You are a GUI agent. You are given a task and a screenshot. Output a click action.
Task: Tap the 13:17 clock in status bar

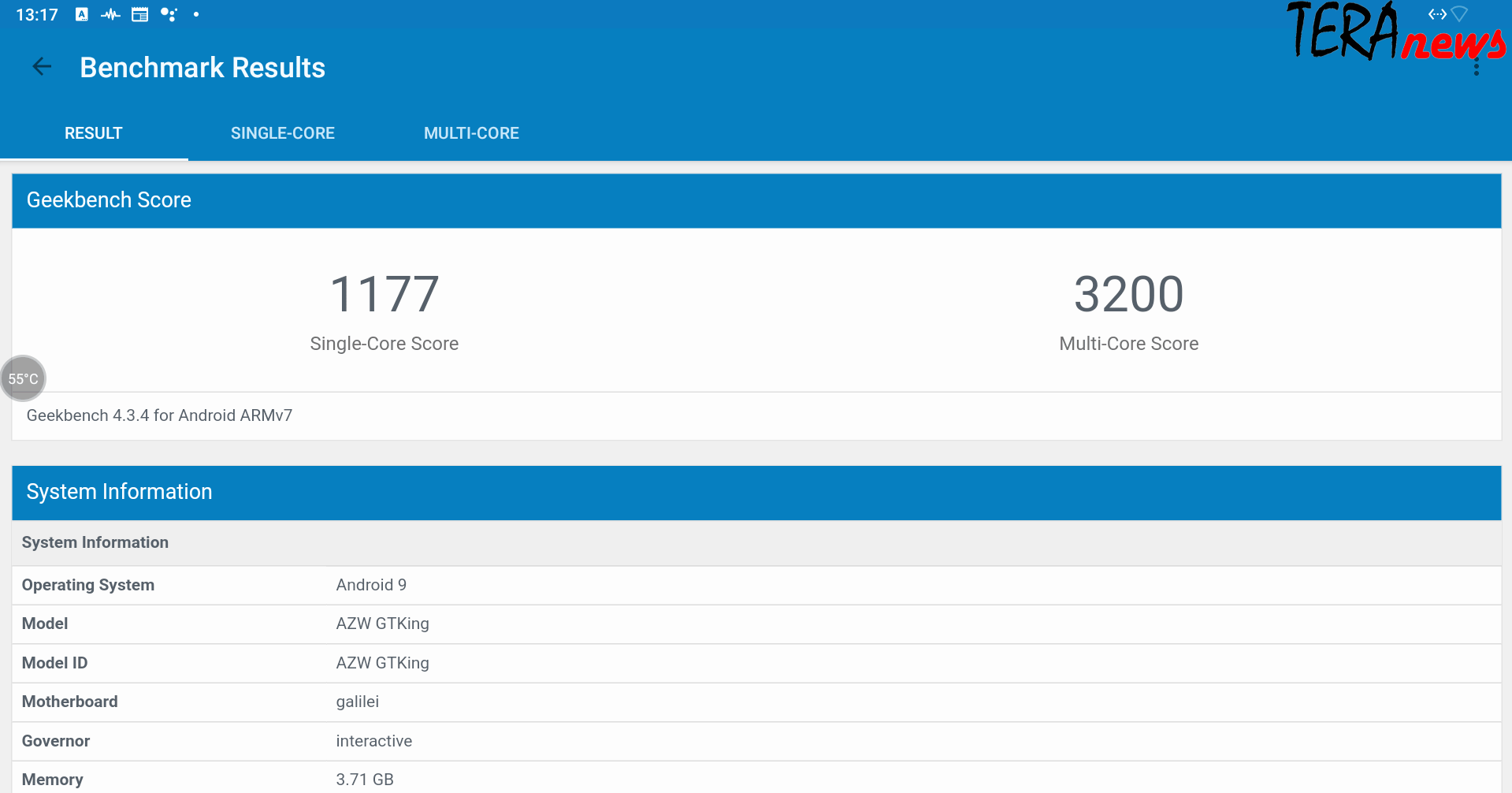37,15
